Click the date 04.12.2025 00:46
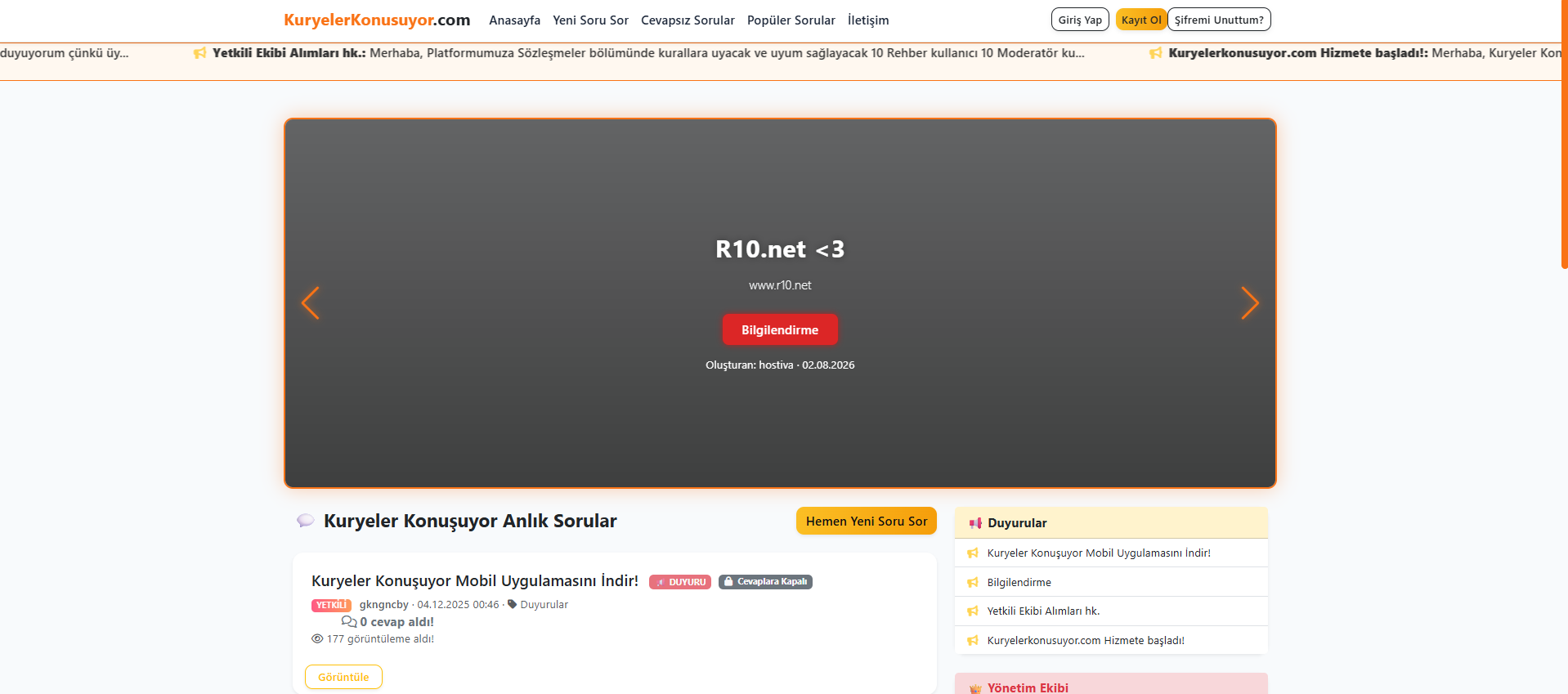Viewport: 1568px width, 694px height. pos(458,605)
